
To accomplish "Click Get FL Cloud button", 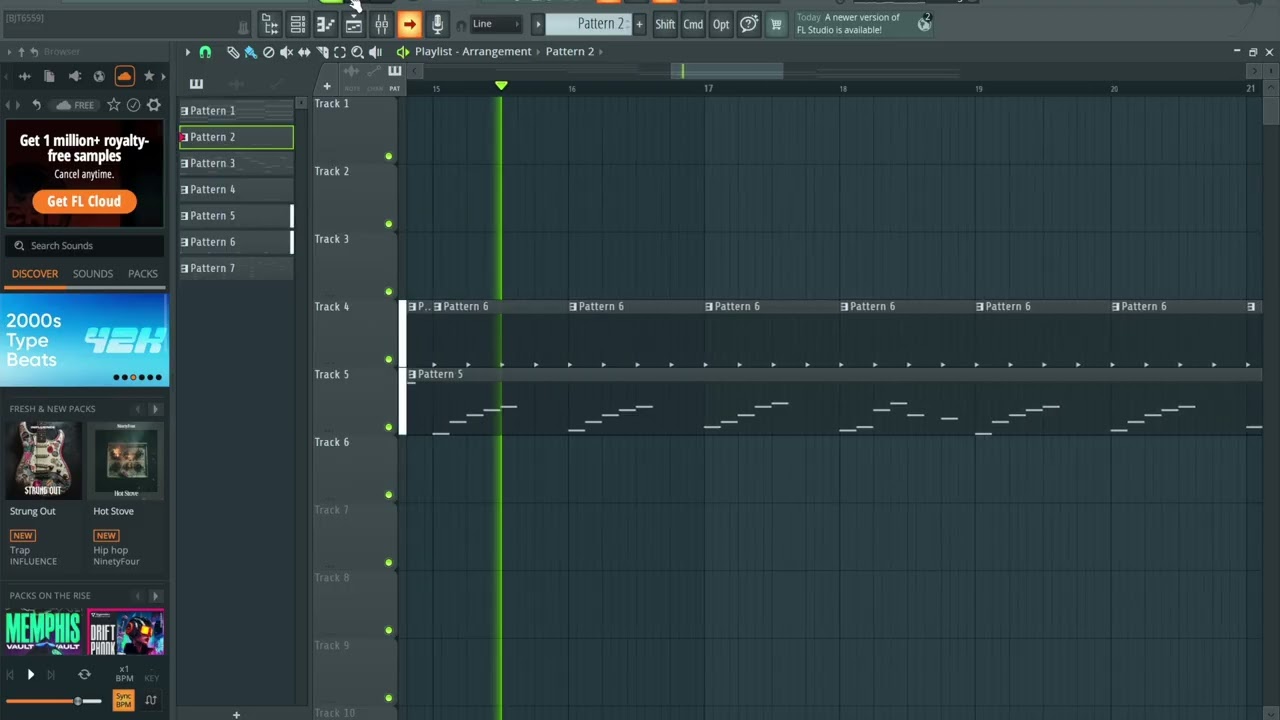I will coord(84,201).
